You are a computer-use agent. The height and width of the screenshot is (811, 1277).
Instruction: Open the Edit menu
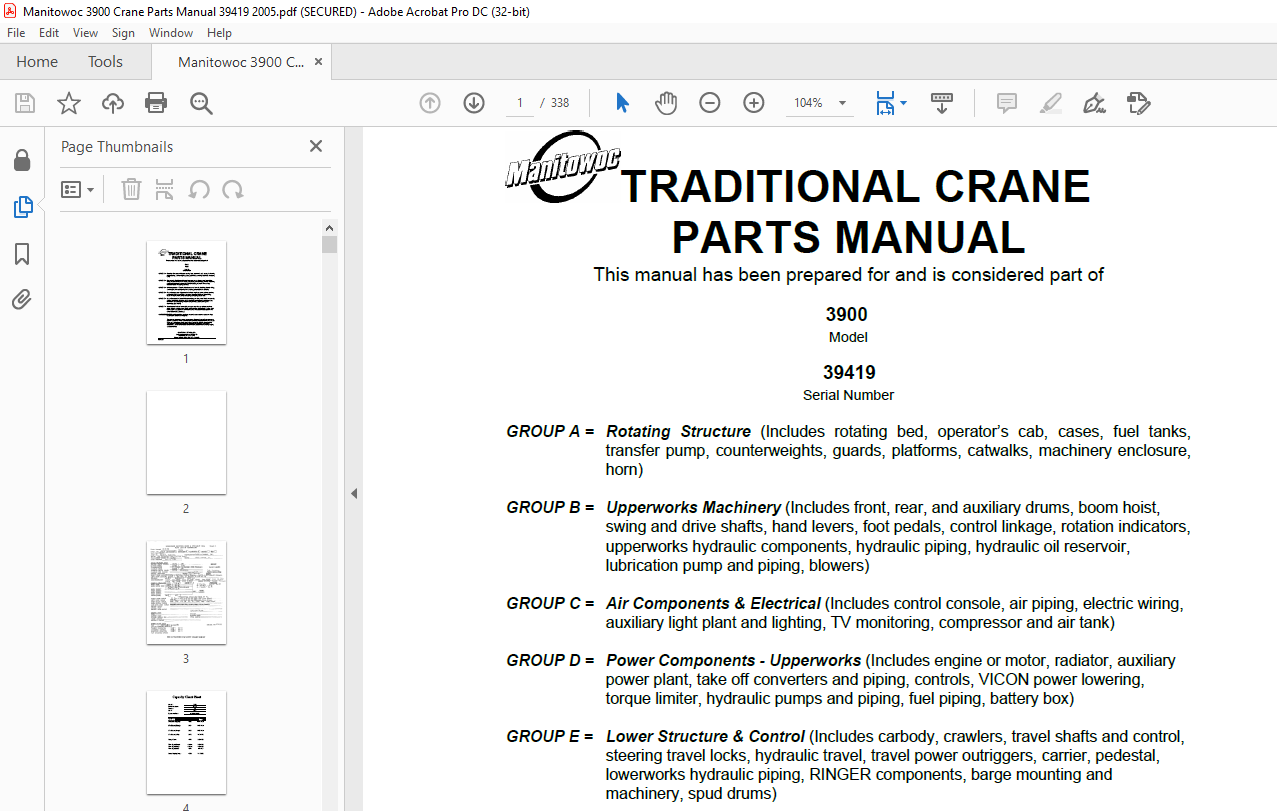(x=49, y=33)
